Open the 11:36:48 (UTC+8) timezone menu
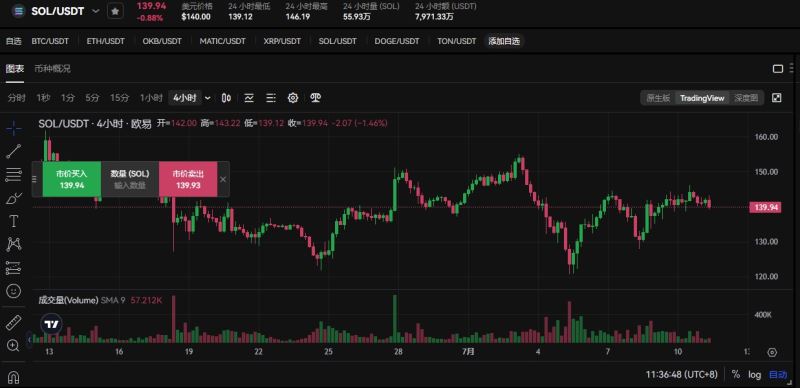 682,374
